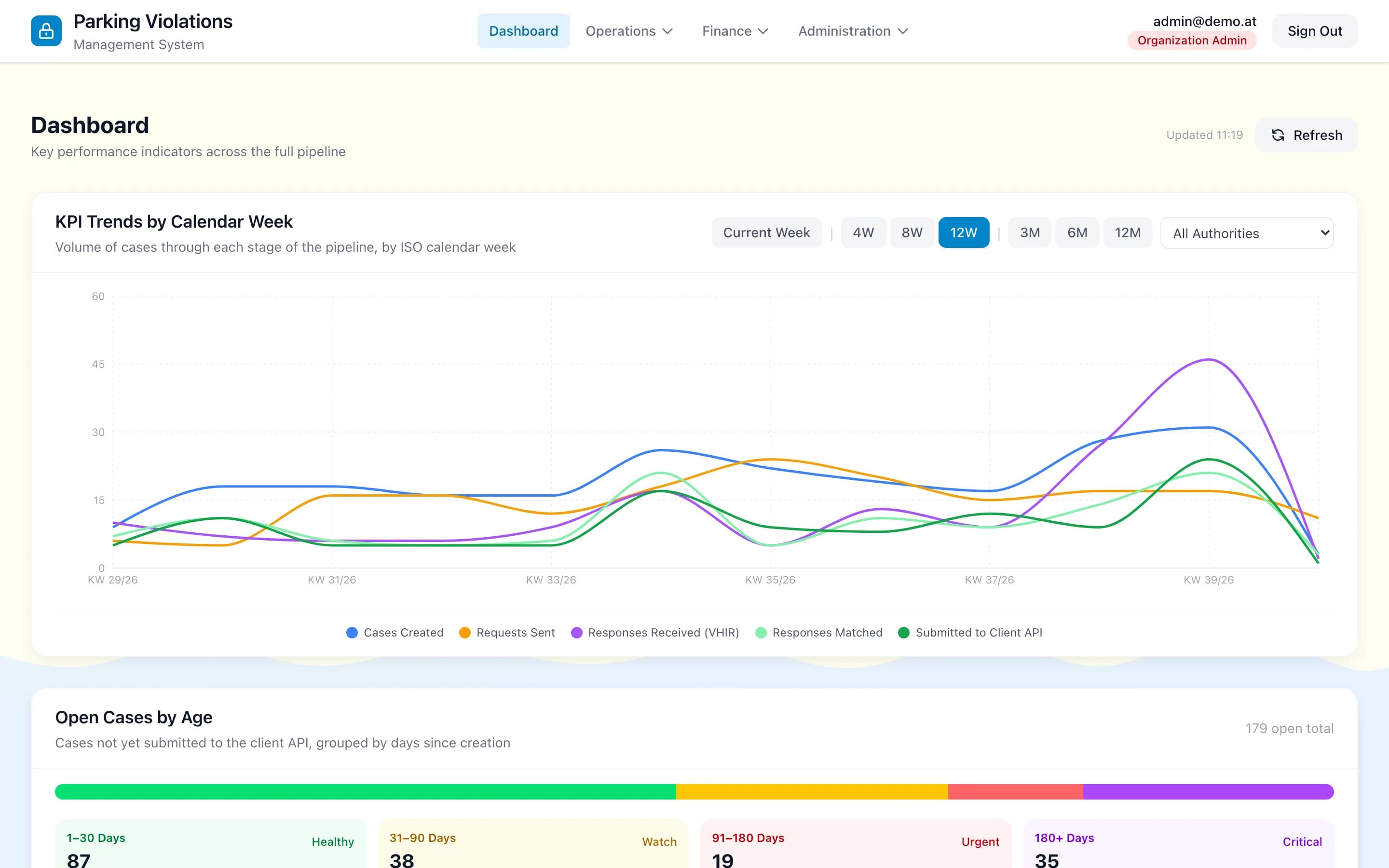This screenshot has height=868, width=1389.
Task: Expand the Administration menu chevron
Action: pos(902,31)
